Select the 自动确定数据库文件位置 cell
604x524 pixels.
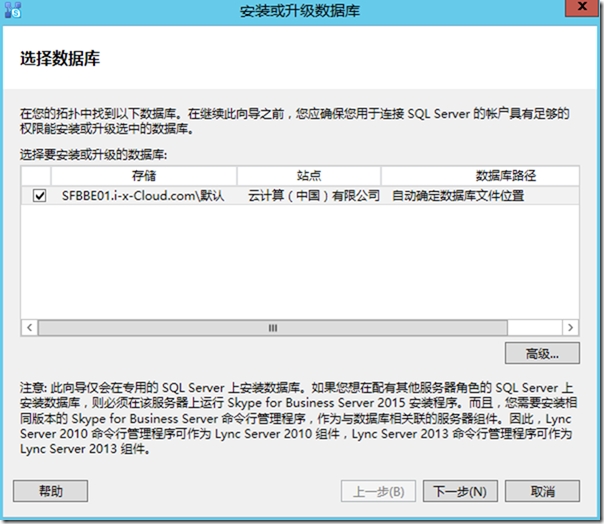pos(458,196)
